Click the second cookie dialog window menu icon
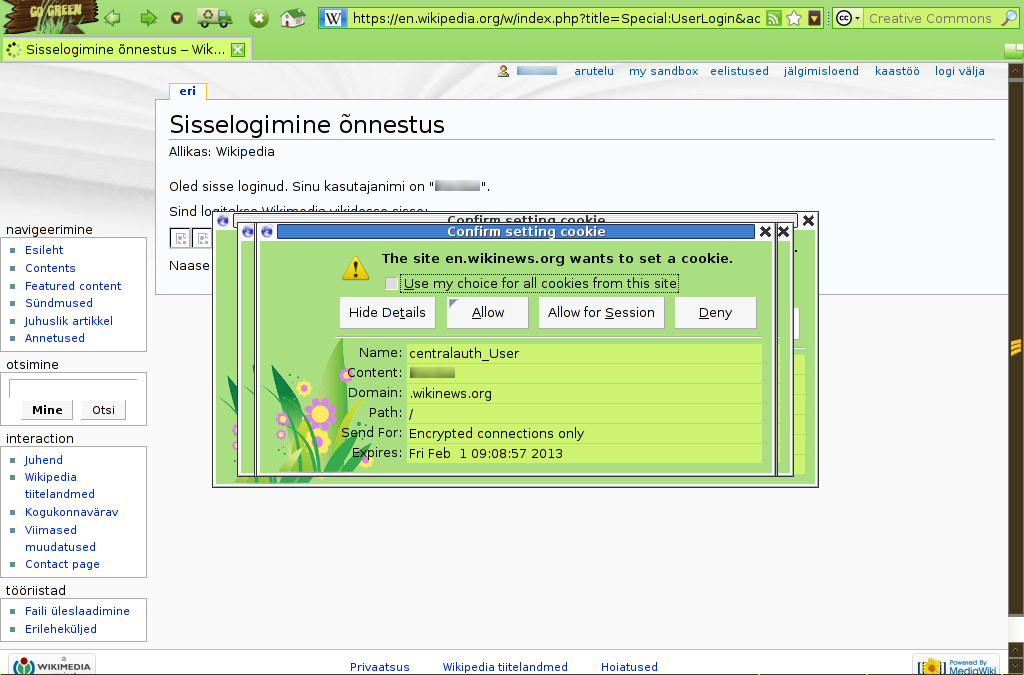 tap(248, 232)
